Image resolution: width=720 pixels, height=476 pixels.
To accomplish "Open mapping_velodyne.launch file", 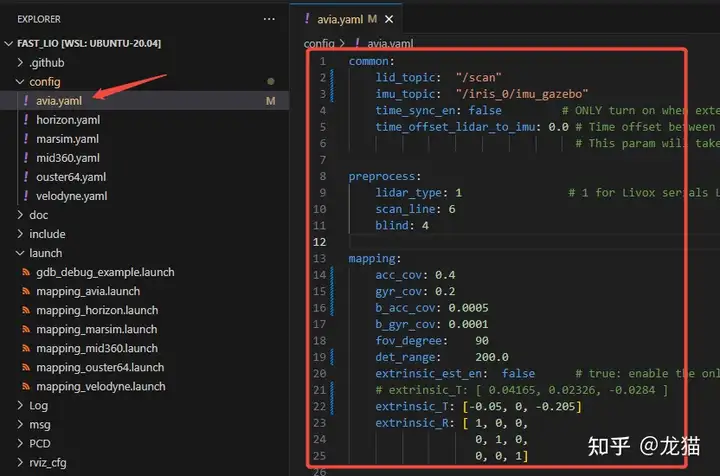I will pyautogui.click(x=101, y=386).
